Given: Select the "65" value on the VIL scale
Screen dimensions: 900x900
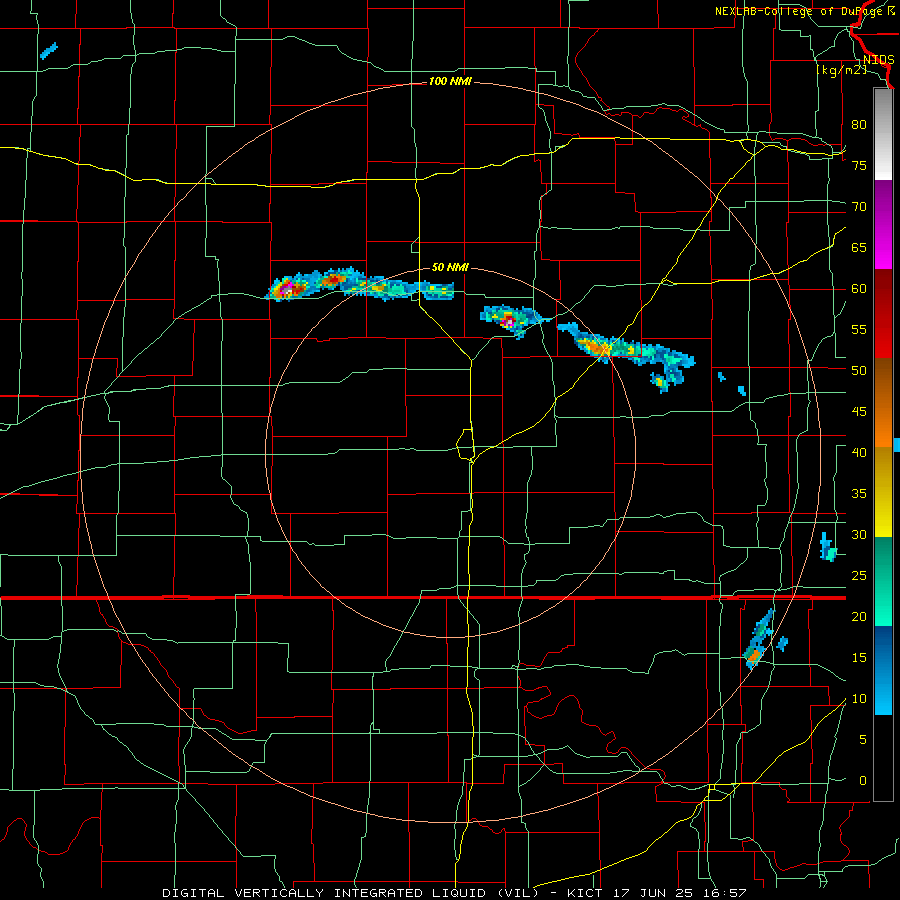Looking at the screenshot, I should (x=859, y=247).
